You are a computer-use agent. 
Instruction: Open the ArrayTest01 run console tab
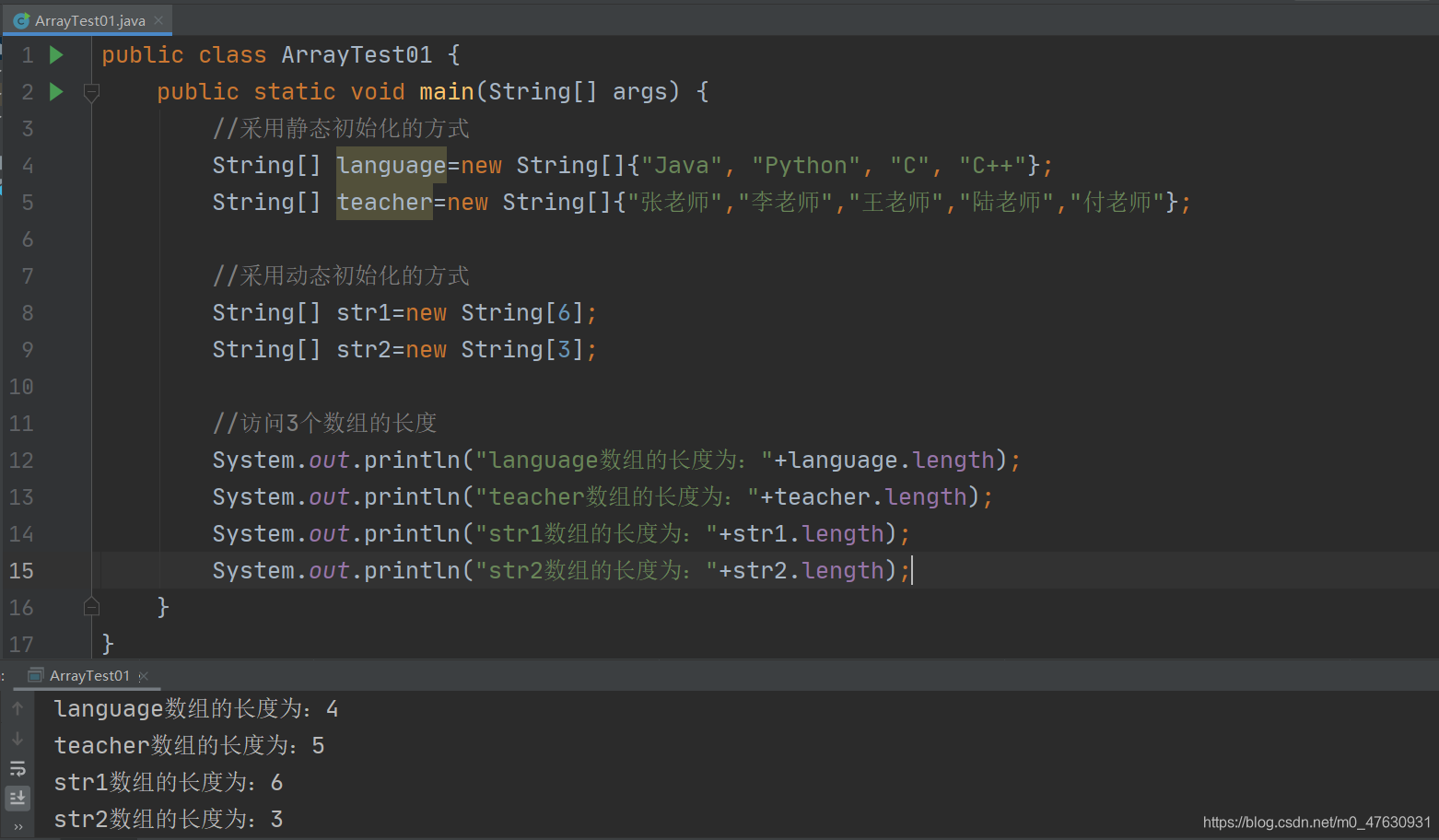(x=89, y=676)
